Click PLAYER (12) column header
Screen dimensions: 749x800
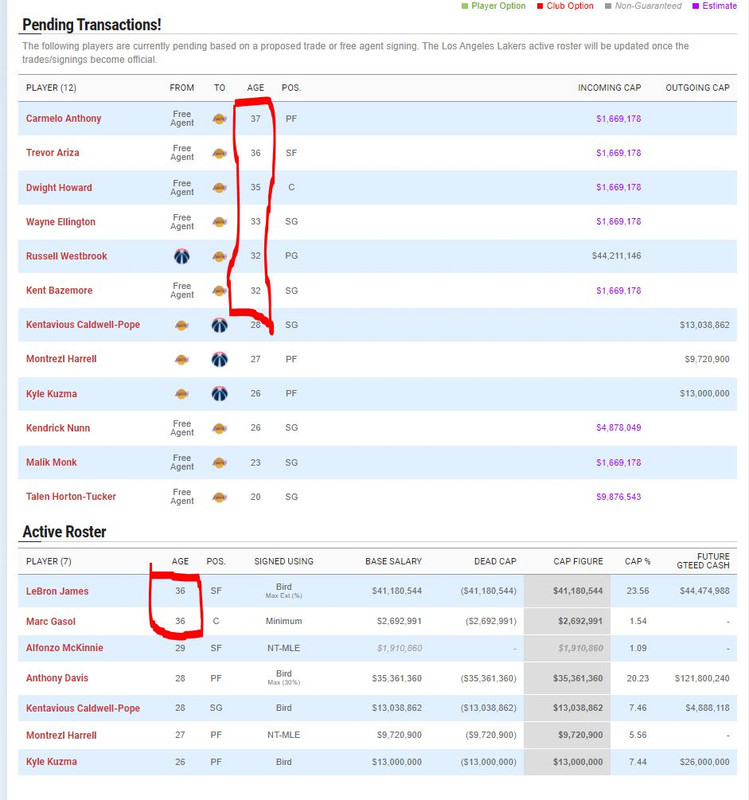tap(51, 88)
